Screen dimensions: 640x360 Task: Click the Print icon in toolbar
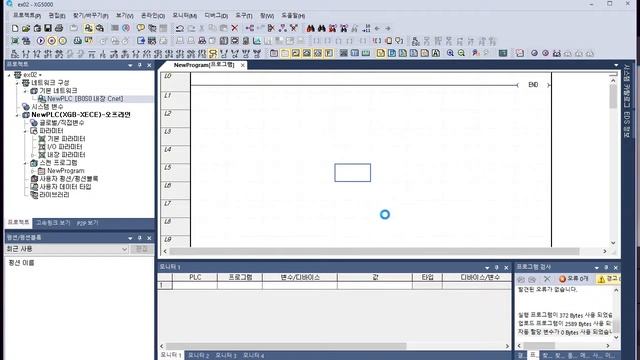point(59,28)
